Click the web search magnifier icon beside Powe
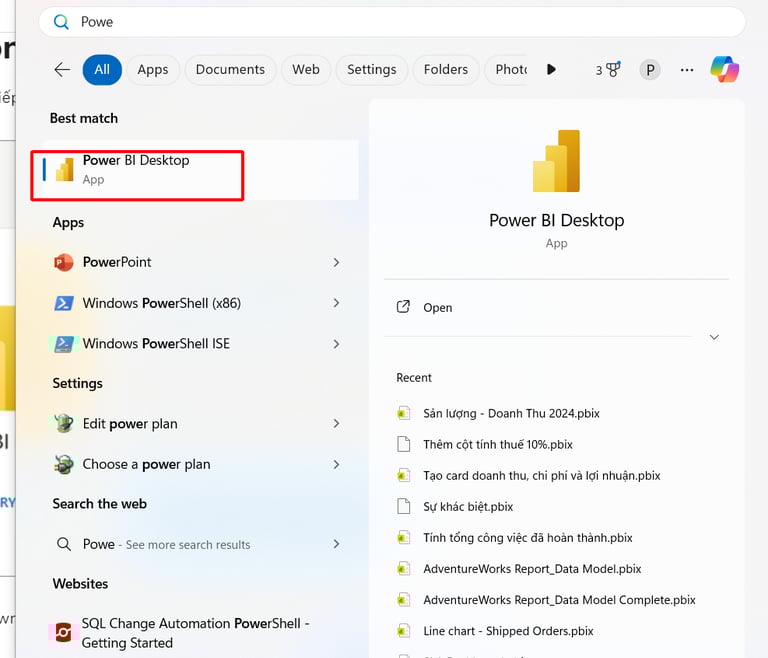 (64, 544)
